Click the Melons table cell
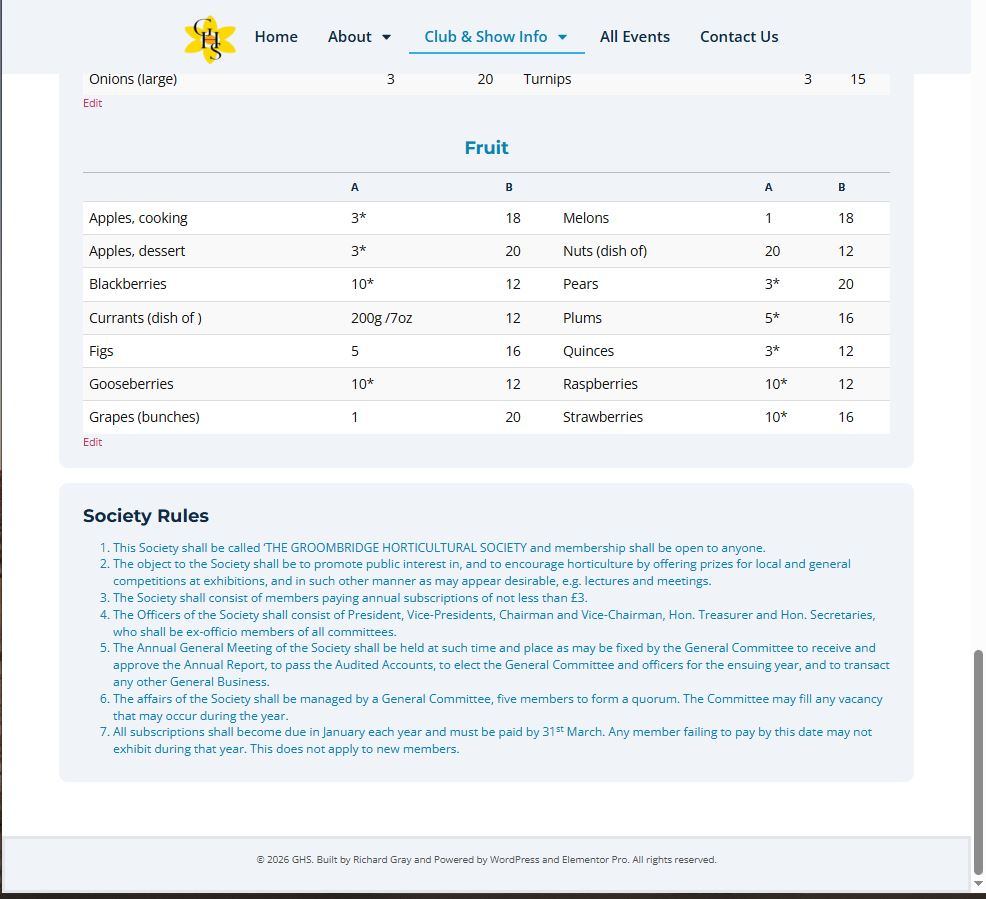The width and height of the screenshot is (986, 899). click(585, 218)
